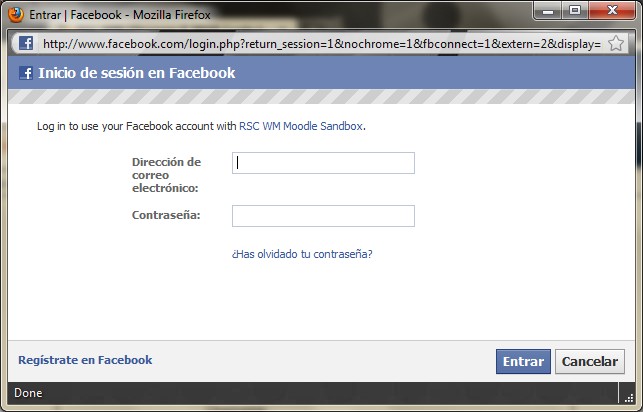Image resolution: width=643 pixels, height=412 pixels.
Task: Maximize the Firefox popup window
Action: (x=575, y=11)
